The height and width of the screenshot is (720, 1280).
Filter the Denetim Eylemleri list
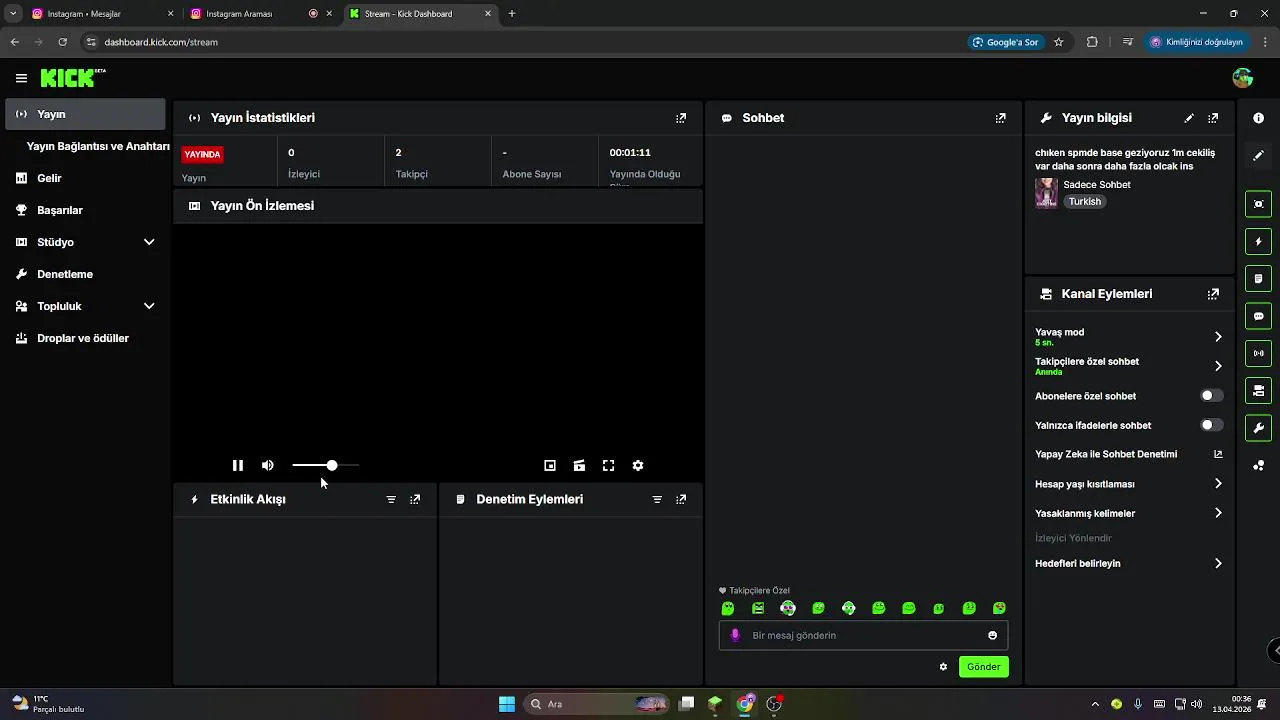pyautogui.click(x=657, y=499)
